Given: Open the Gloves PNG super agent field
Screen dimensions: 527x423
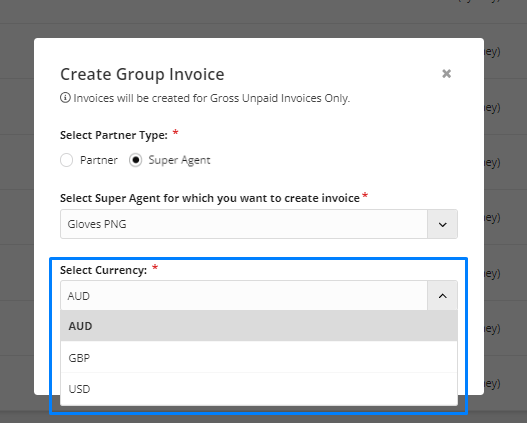Looking at the screenshot, I should [x=244, y=224].
